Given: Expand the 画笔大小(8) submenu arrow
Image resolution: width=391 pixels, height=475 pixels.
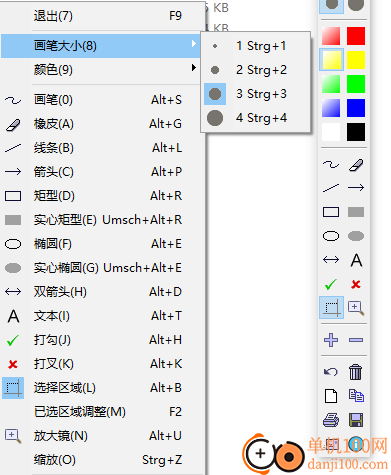Looking at the screenshot, I should pyautogui.click(x=194, y=44).
